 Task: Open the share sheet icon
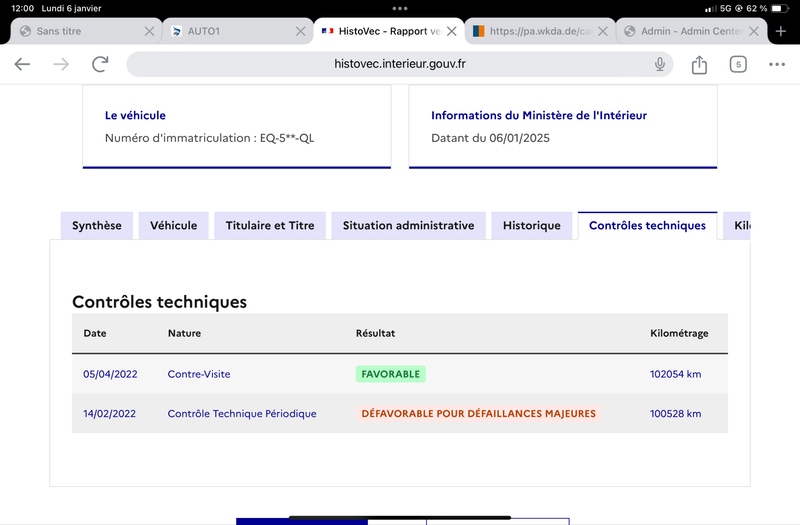(699, 64)
